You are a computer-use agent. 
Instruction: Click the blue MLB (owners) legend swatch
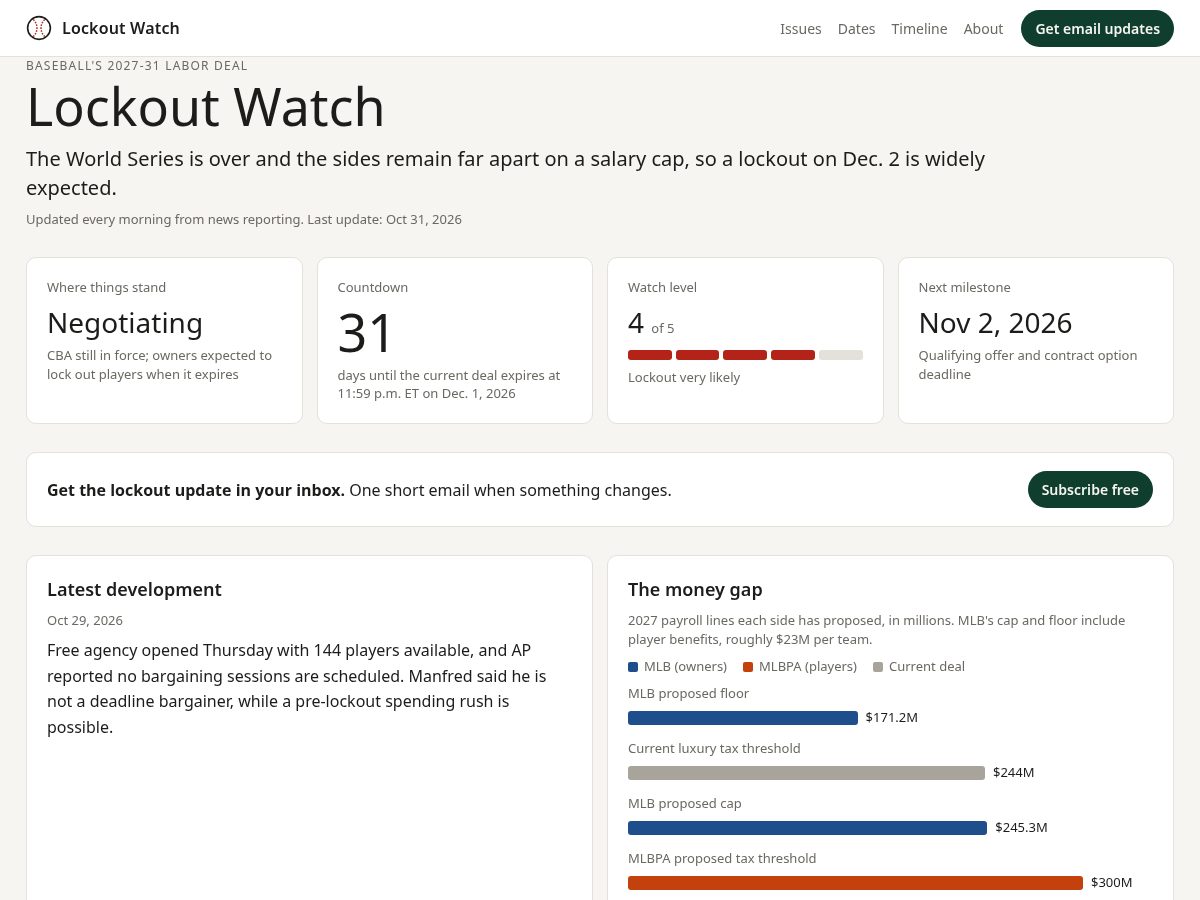[x=633, y=667]
